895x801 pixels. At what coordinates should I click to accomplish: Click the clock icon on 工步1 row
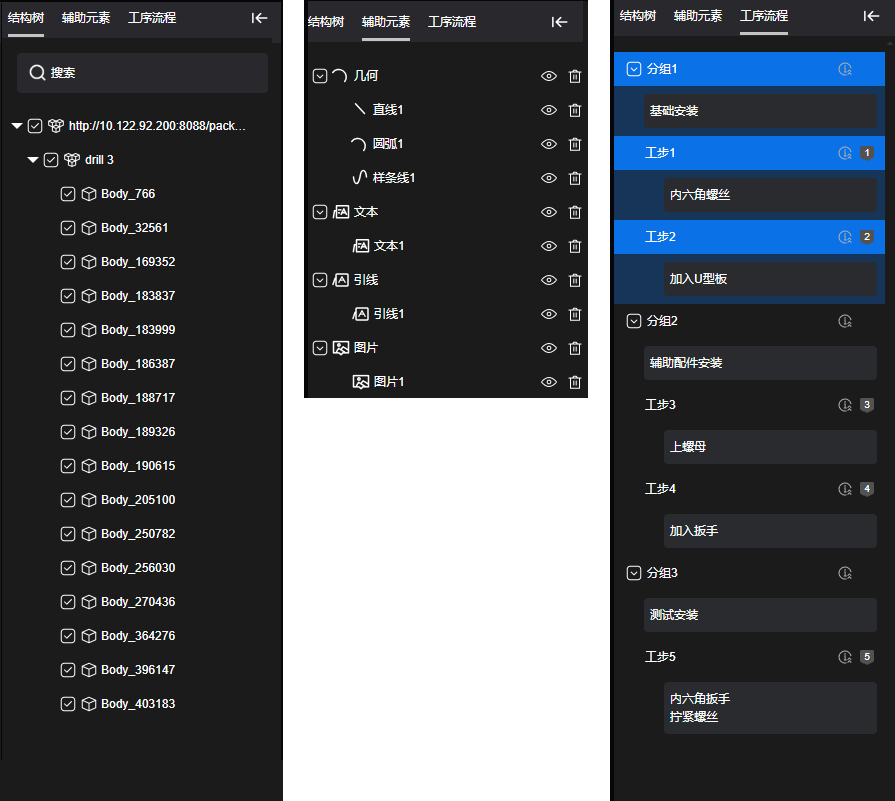(845, 153)
